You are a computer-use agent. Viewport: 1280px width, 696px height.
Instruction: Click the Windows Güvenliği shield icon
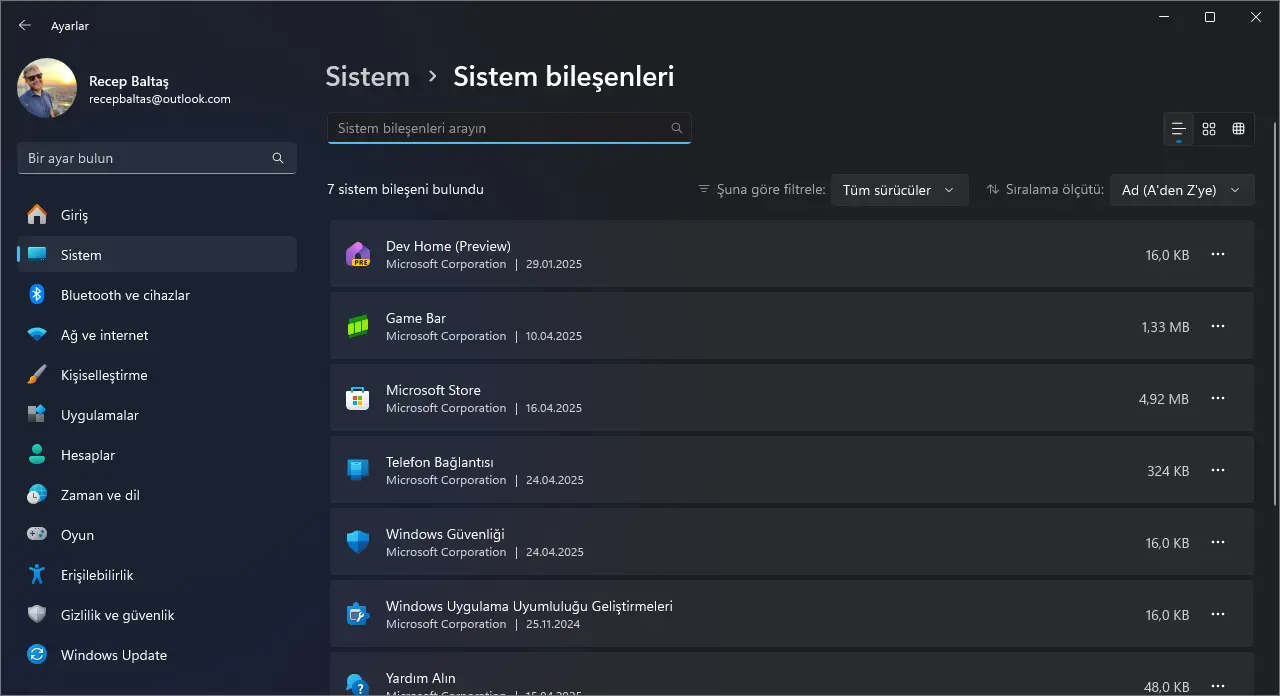point(358,542)
